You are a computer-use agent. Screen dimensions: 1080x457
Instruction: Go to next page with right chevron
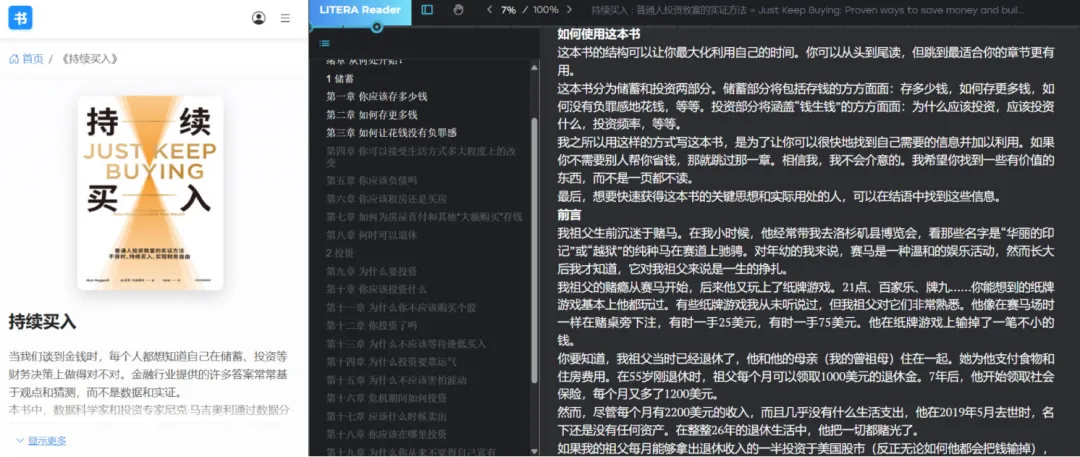[569, 10]
